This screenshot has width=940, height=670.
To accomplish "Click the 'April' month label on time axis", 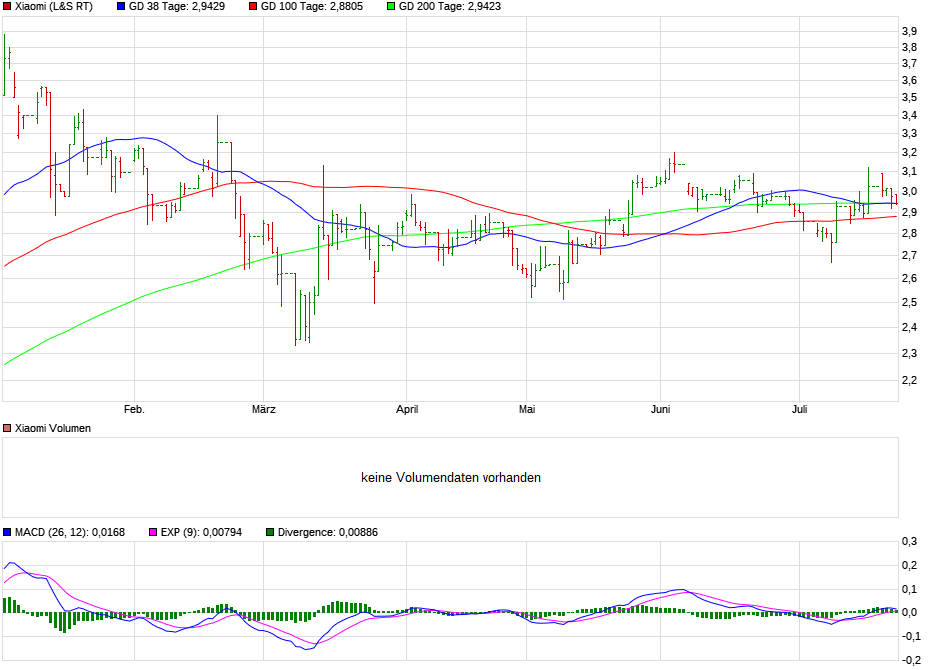I will pos(407,409).
